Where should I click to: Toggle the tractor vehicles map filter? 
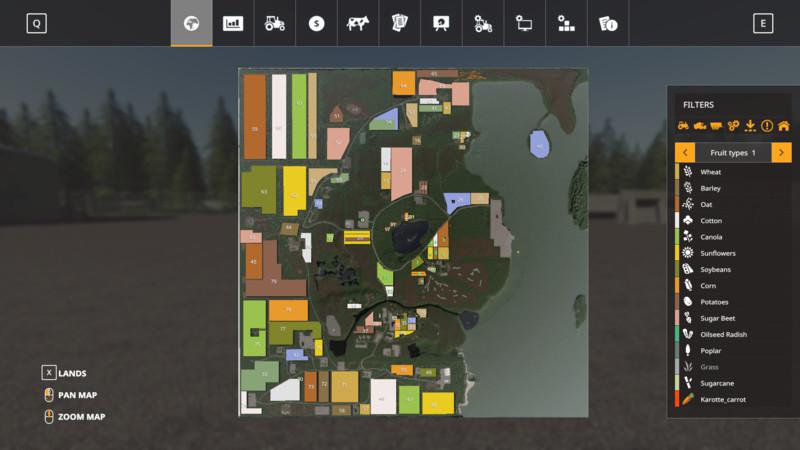tap(684, 126)
